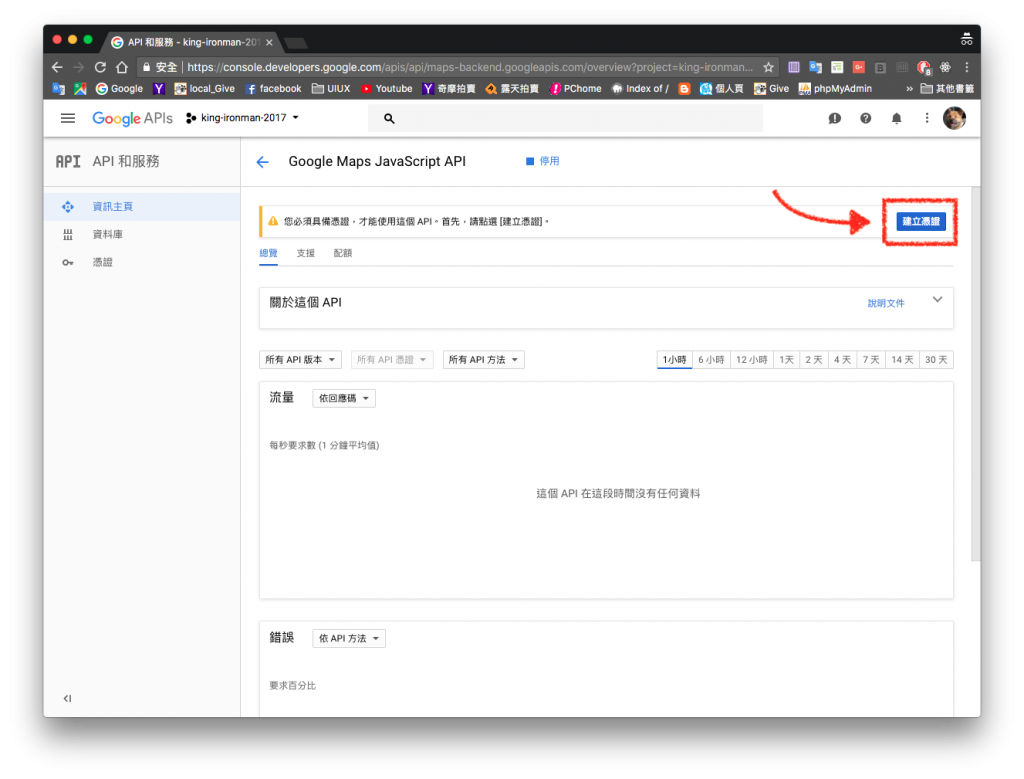Open the UIUX bookmarks folder
Viewport: 1024px width, 779px height.
331,89
